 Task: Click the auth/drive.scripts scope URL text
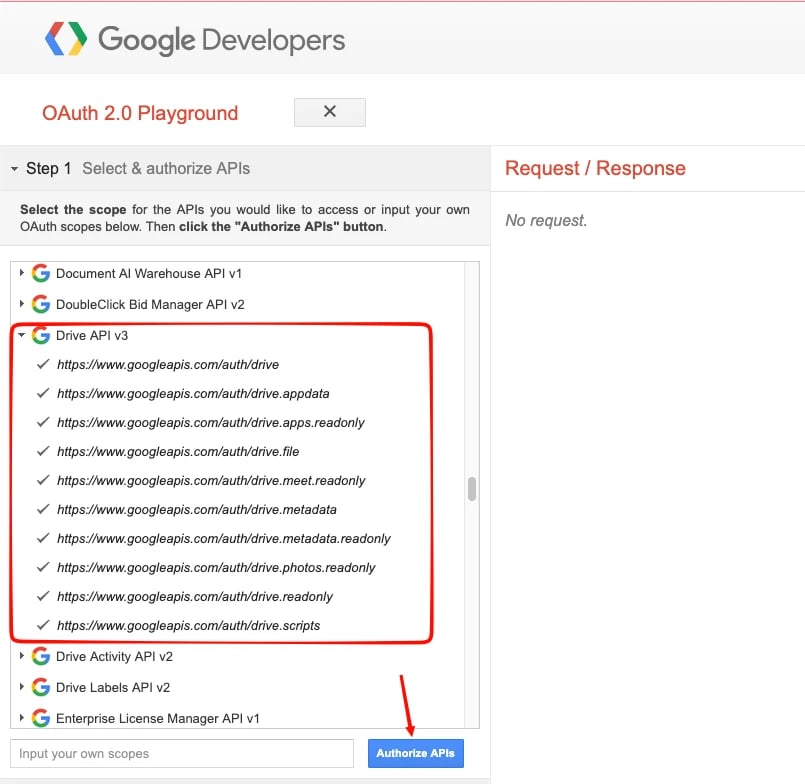188,626
